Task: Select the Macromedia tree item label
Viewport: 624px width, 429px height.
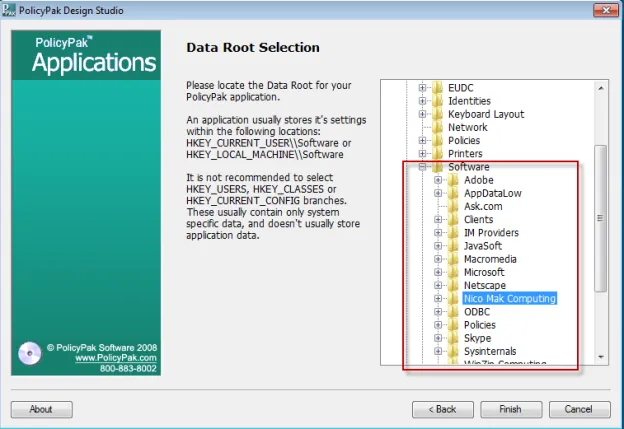Action: [x=490, y=259]
